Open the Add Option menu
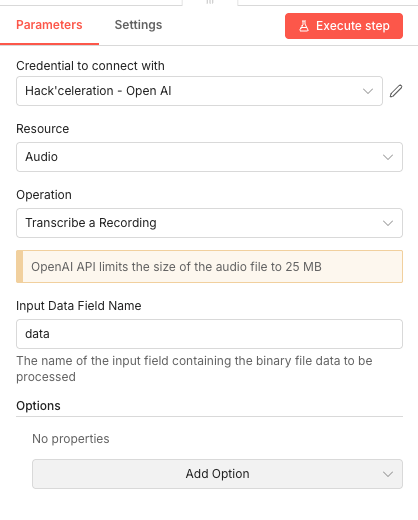The width and height of the screenshot is (418, 520). (x=217, y=474)
